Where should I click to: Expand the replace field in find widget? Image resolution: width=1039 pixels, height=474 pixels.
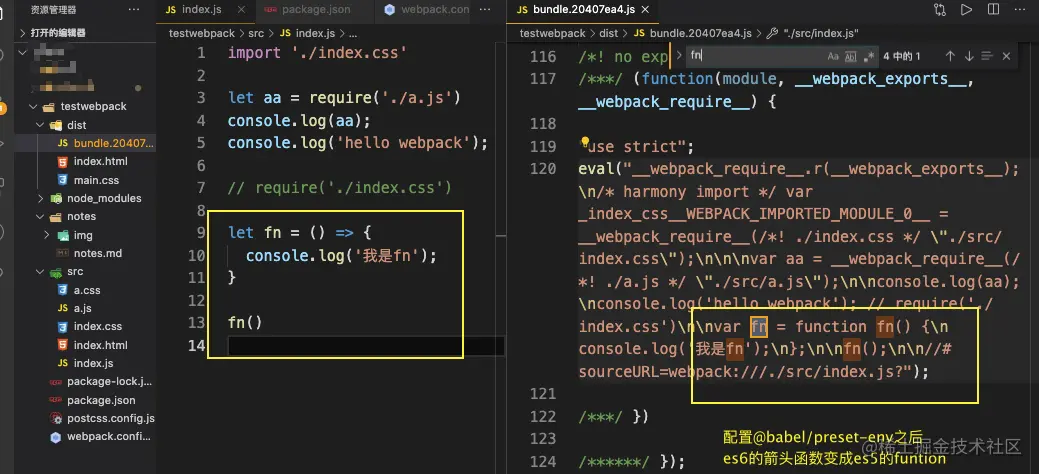pos(679,56)
